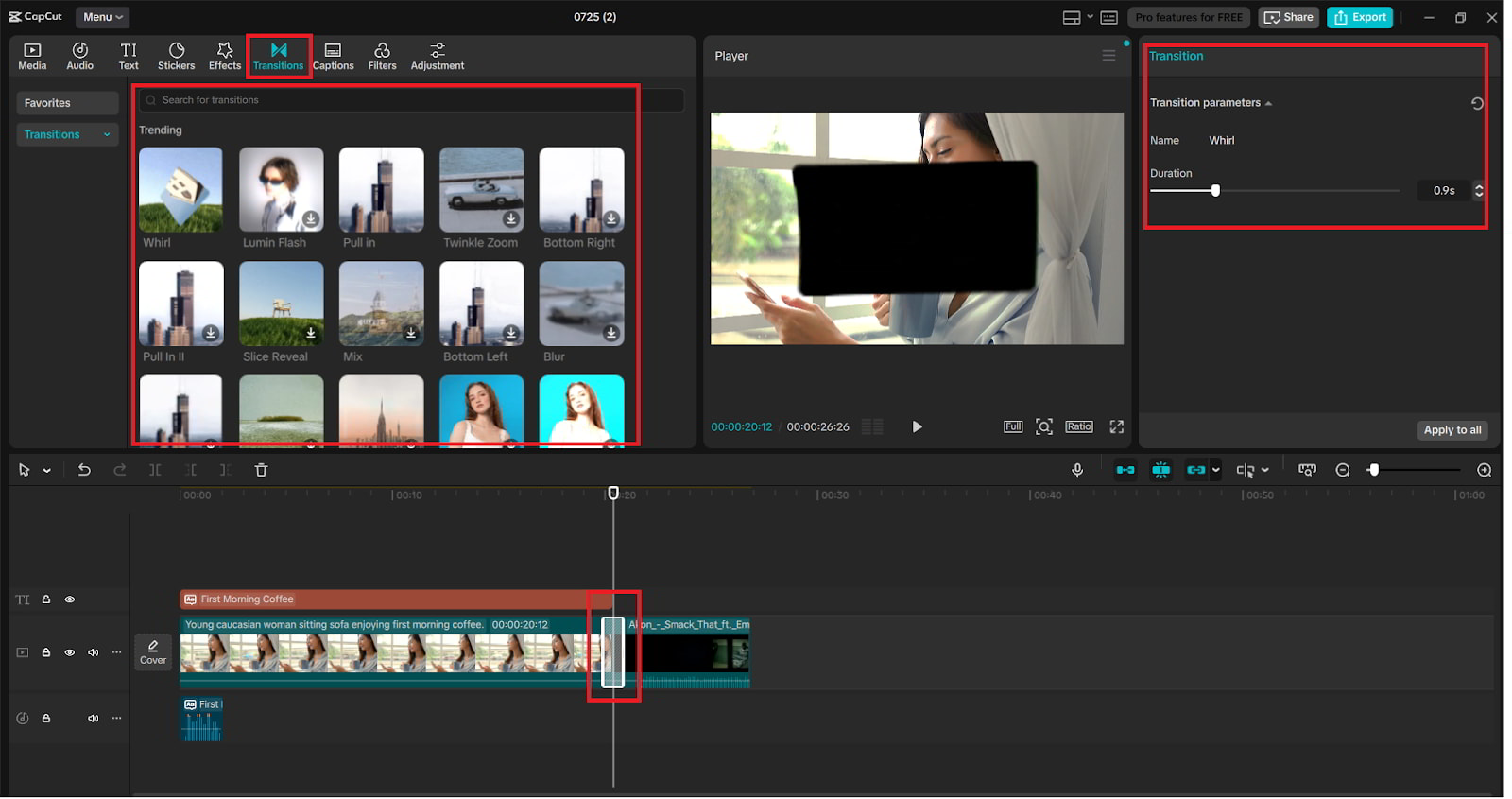The image size is (1512, 799).
Task: Click the Share button
Action: click(x=1288, y=17)
